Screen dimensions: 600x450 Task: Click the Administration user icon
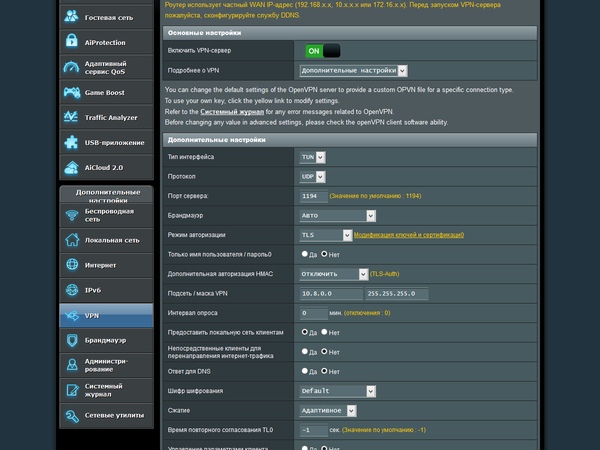[72, 365]
